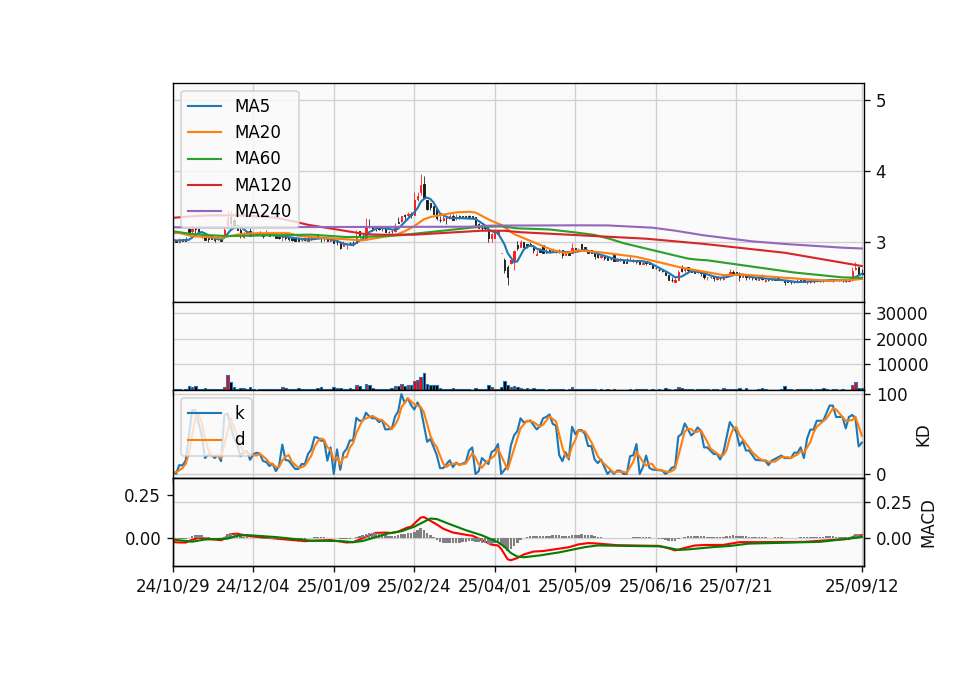960x690 pixels.
Task: Click the 25/01/09 date label
Action: [334, 586]
